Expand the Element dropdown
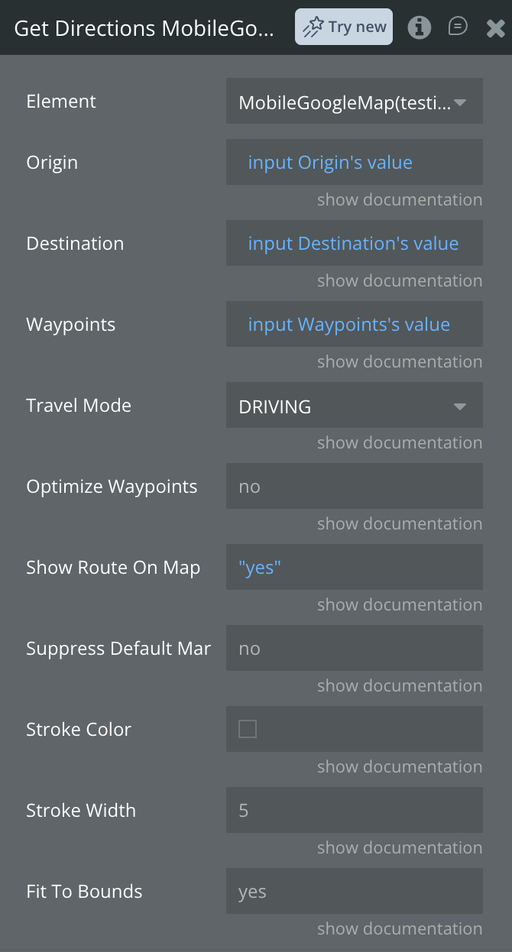This screenshot has height=952, width=512. [x=354, y=101]
